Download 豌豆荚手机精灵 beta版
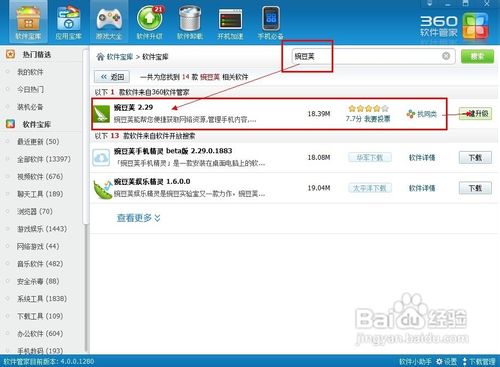 (x=475, y=157)
